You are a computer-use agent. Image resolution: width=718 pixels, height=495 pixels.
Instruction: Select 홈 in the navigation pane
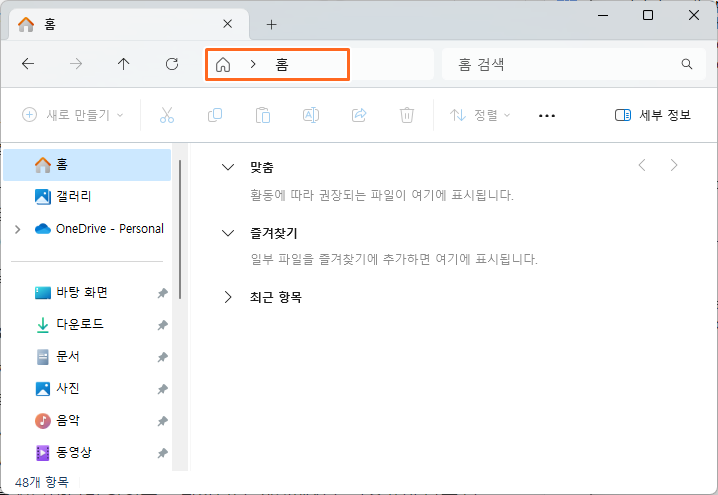click(87, 165)
